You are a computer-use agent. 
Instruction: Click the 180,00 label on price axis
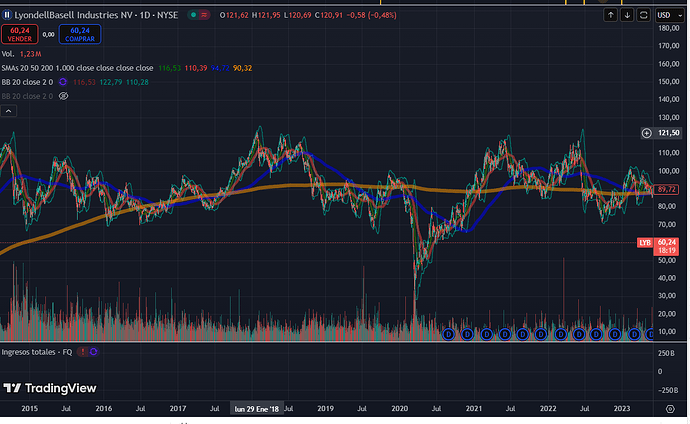668,28
